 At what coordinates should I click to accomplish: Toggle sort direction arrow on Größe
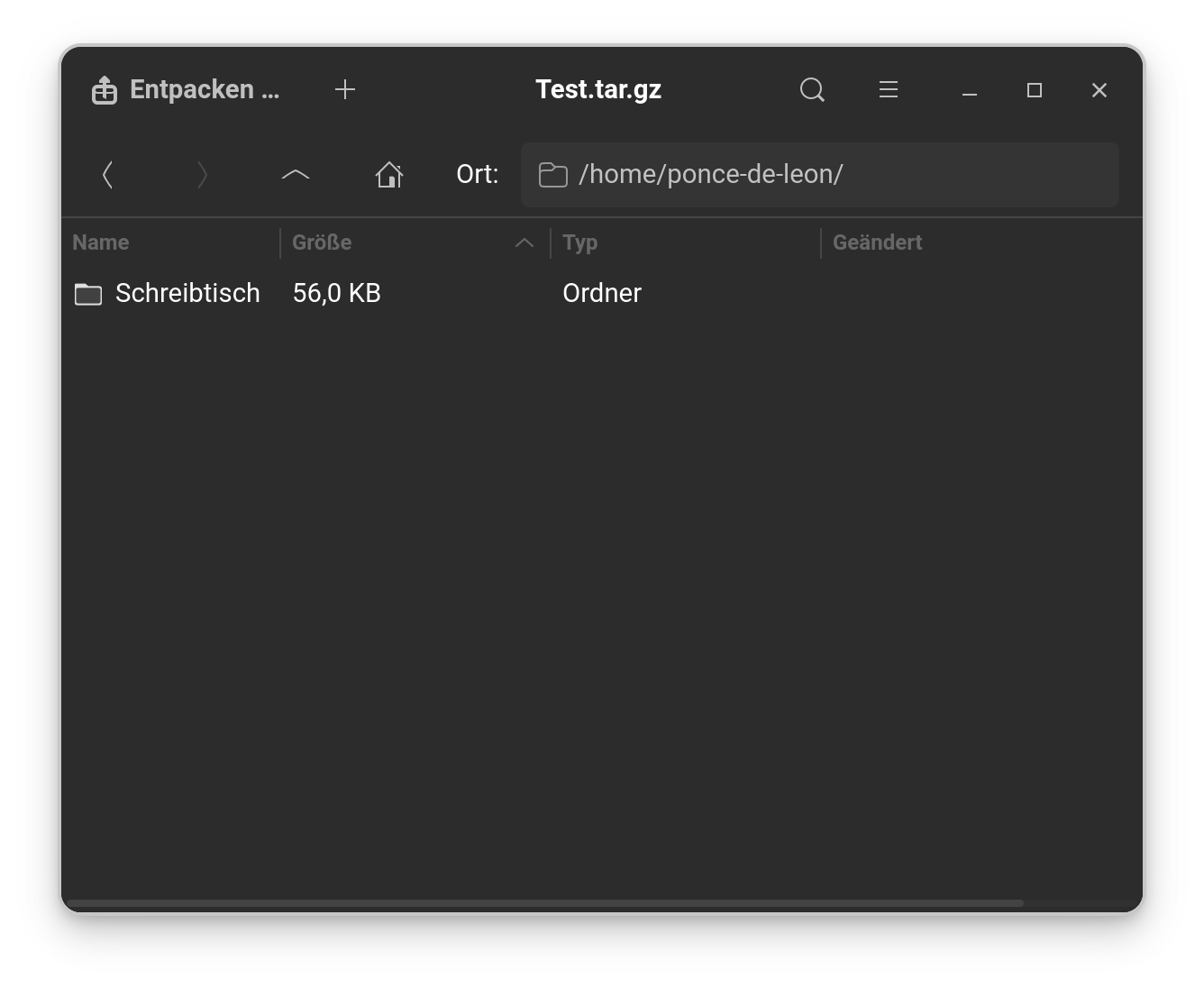coord(524,242)
